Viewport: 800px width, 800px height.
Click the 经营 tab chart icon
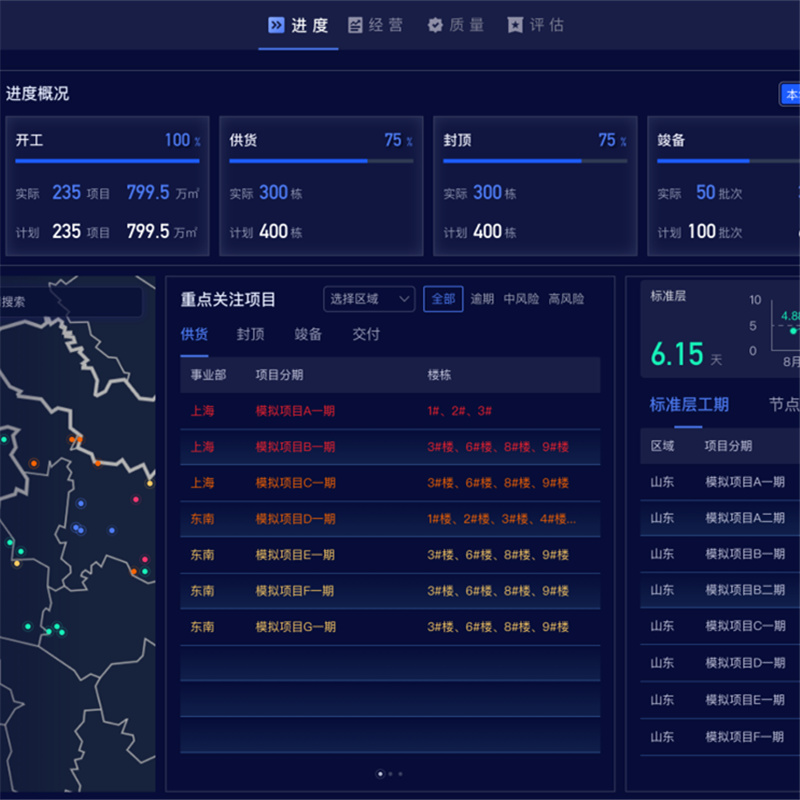(355, 25)
